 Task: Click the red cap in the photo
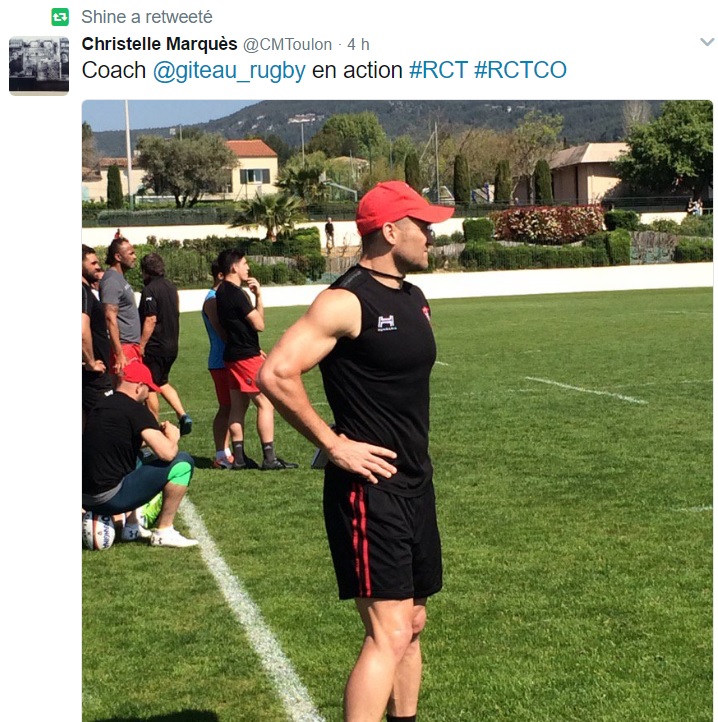tap(401, 206)
